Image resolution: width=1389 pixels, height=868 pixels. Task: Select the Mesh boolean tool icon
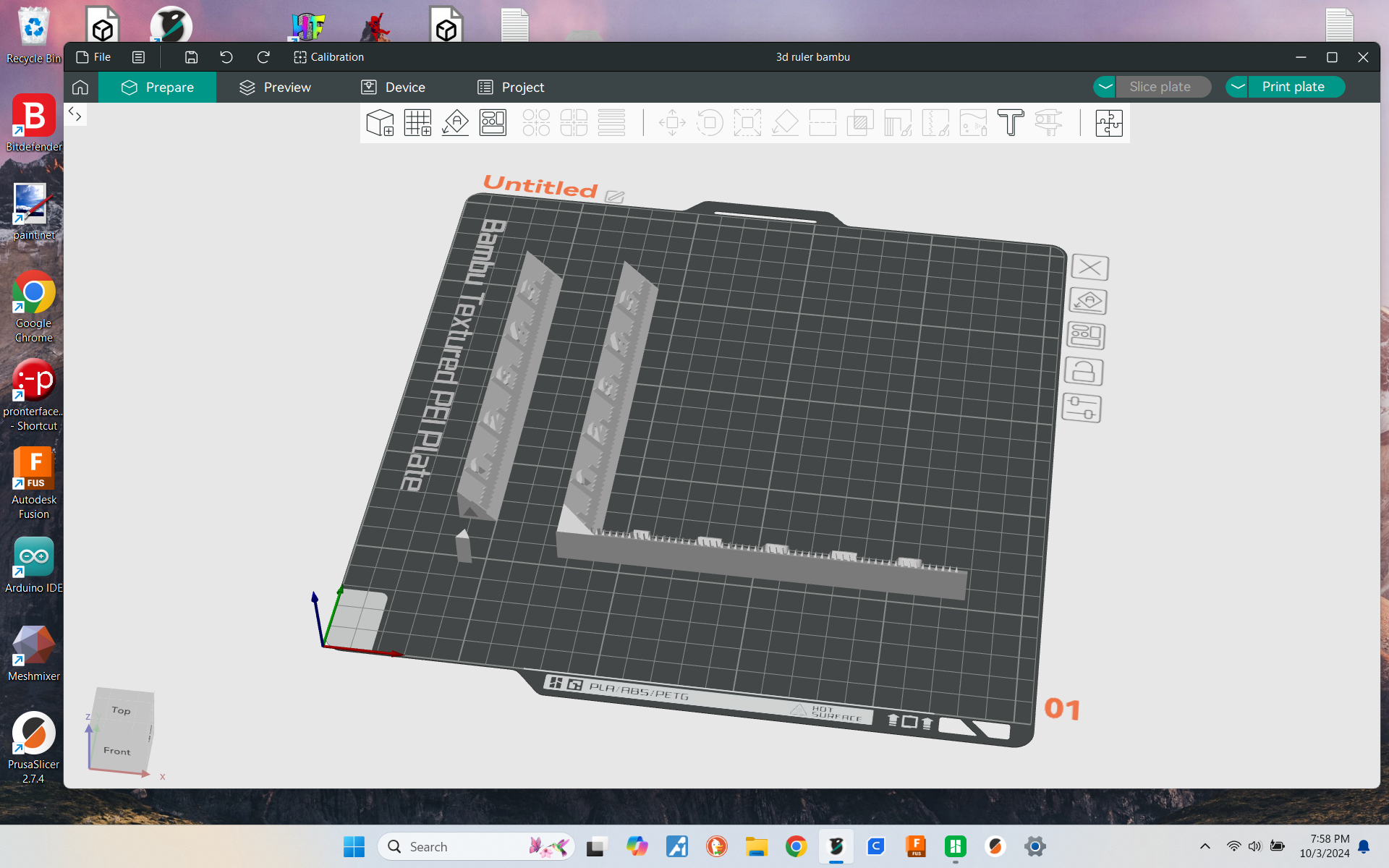pos(860,123)
